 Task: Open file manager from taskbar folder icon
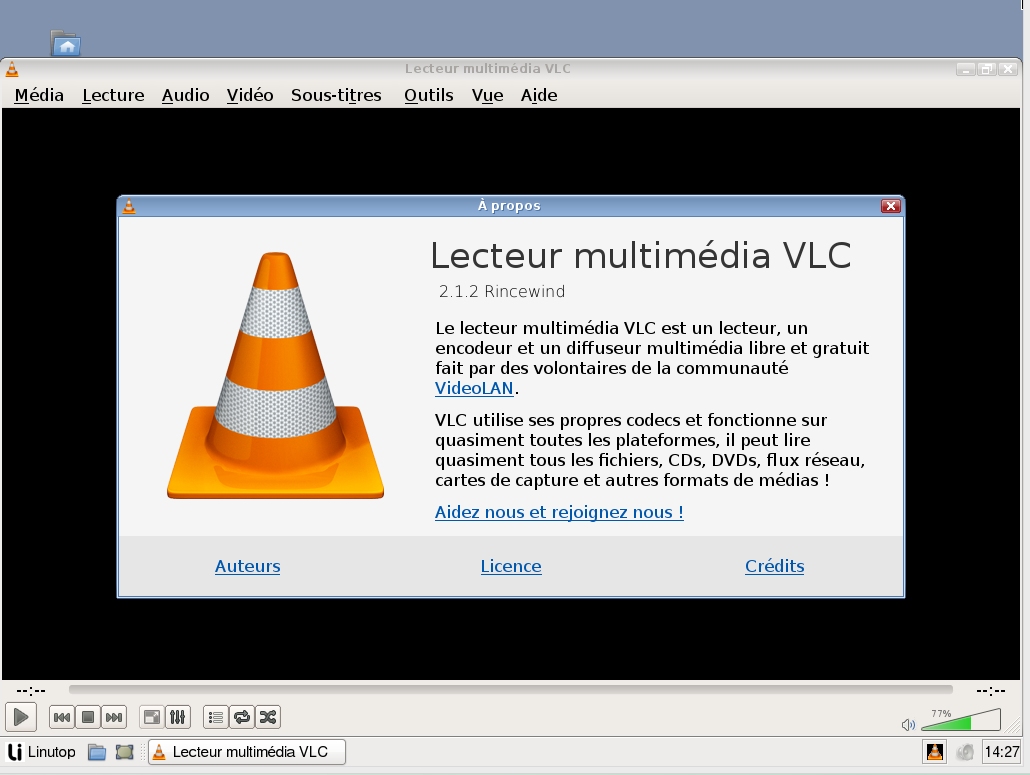point(97,752)
